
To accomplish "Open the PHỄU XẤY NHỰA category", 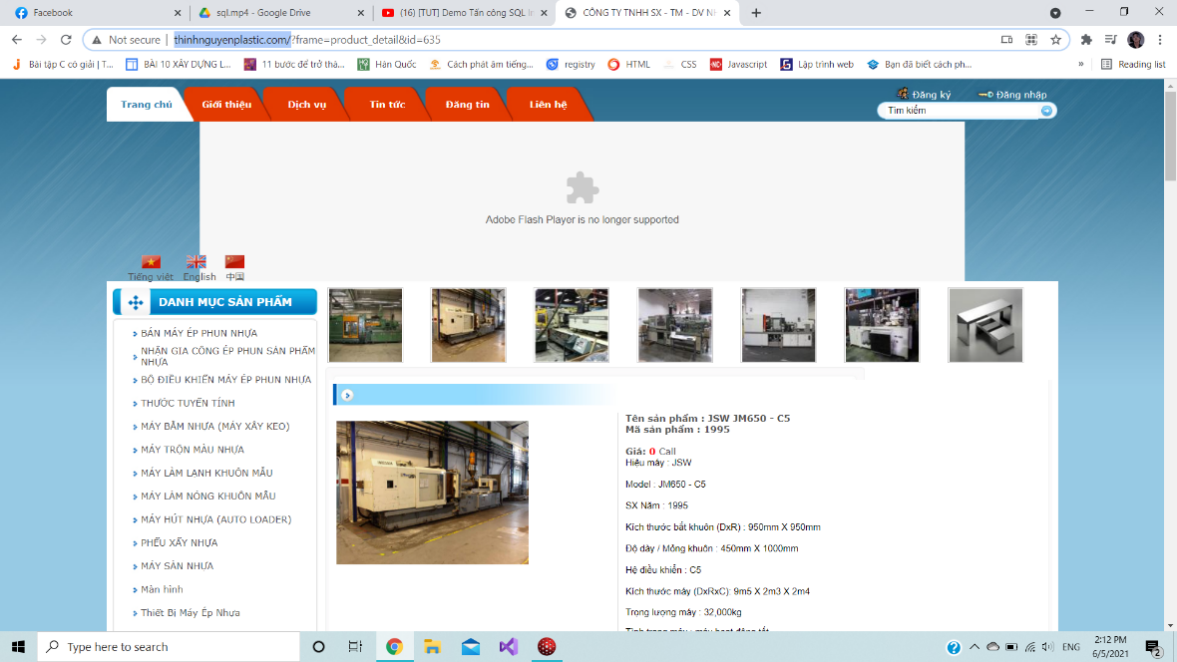I will coord(179,543).
